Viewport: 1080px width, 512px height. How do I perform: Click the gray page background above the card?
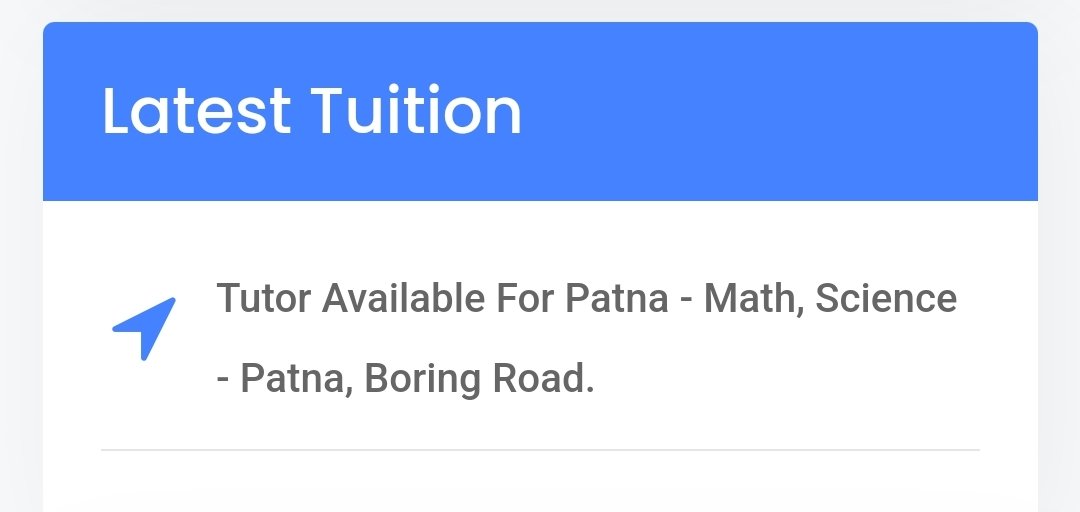[x=540, y=10]
